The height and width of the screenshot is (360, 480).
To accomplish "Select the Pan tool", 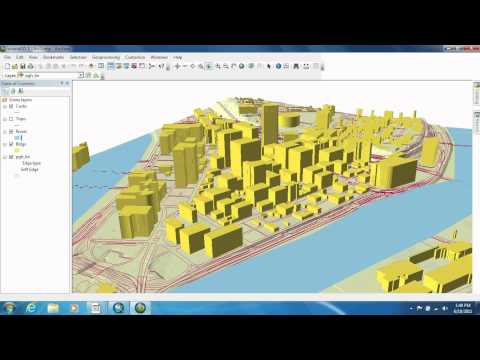I will coord(234,66).
